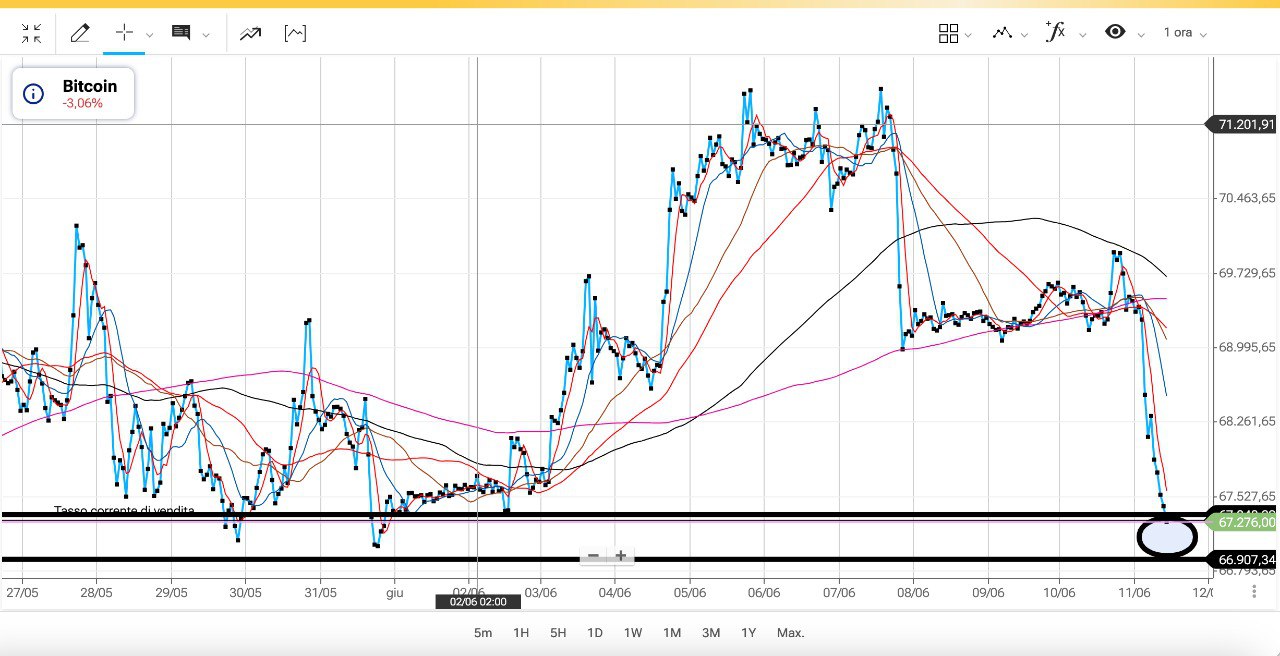This screenshot has height=656, width=1280.
Task: Open the three-dot chart options menu
Action: (1254, 591)
